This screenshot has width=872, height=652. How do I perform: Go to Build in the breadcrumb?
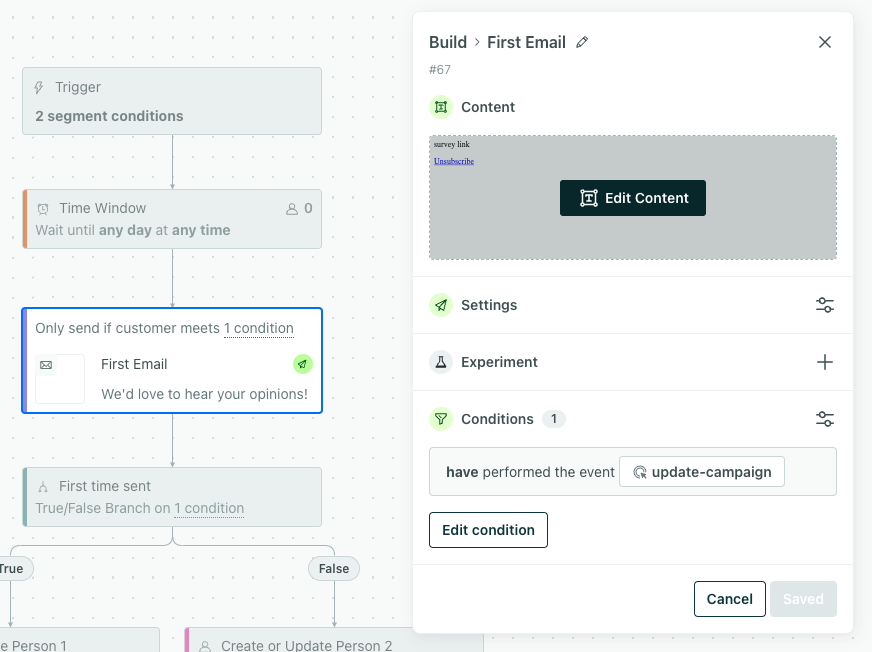click(x=448, y=42)
